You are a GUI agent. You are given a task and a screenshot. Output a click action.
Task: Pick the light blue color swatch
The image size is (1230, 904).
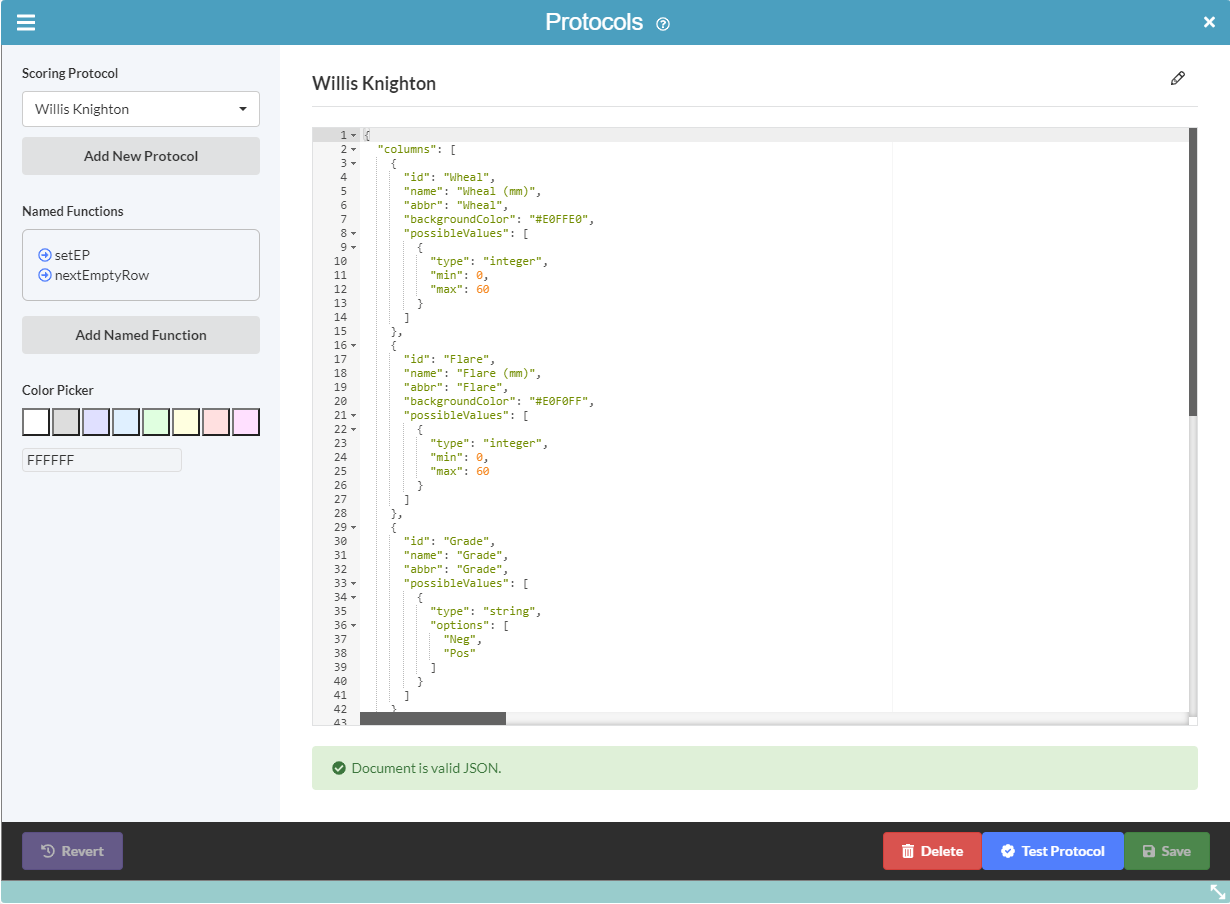click(126, 422)
